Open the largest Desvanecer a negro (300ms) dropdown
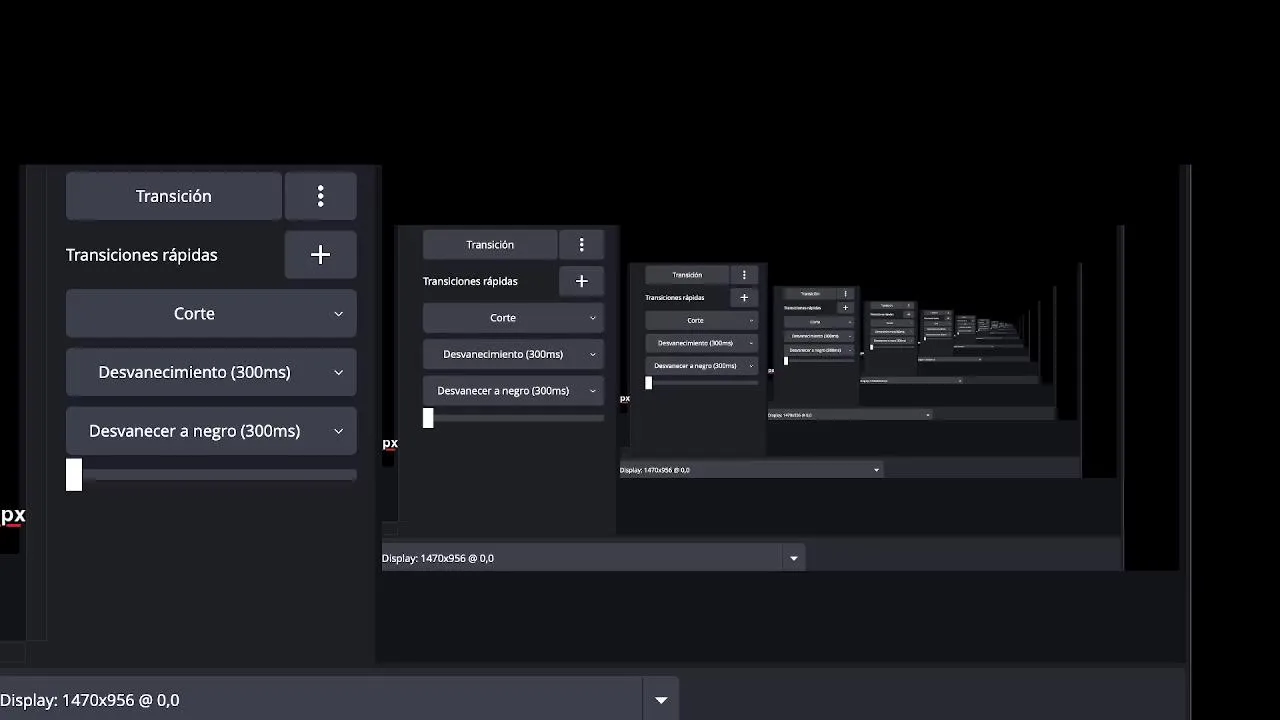The width and height of the screenshot is (1280, 720). pyautogui.click(x=211, y=431)
